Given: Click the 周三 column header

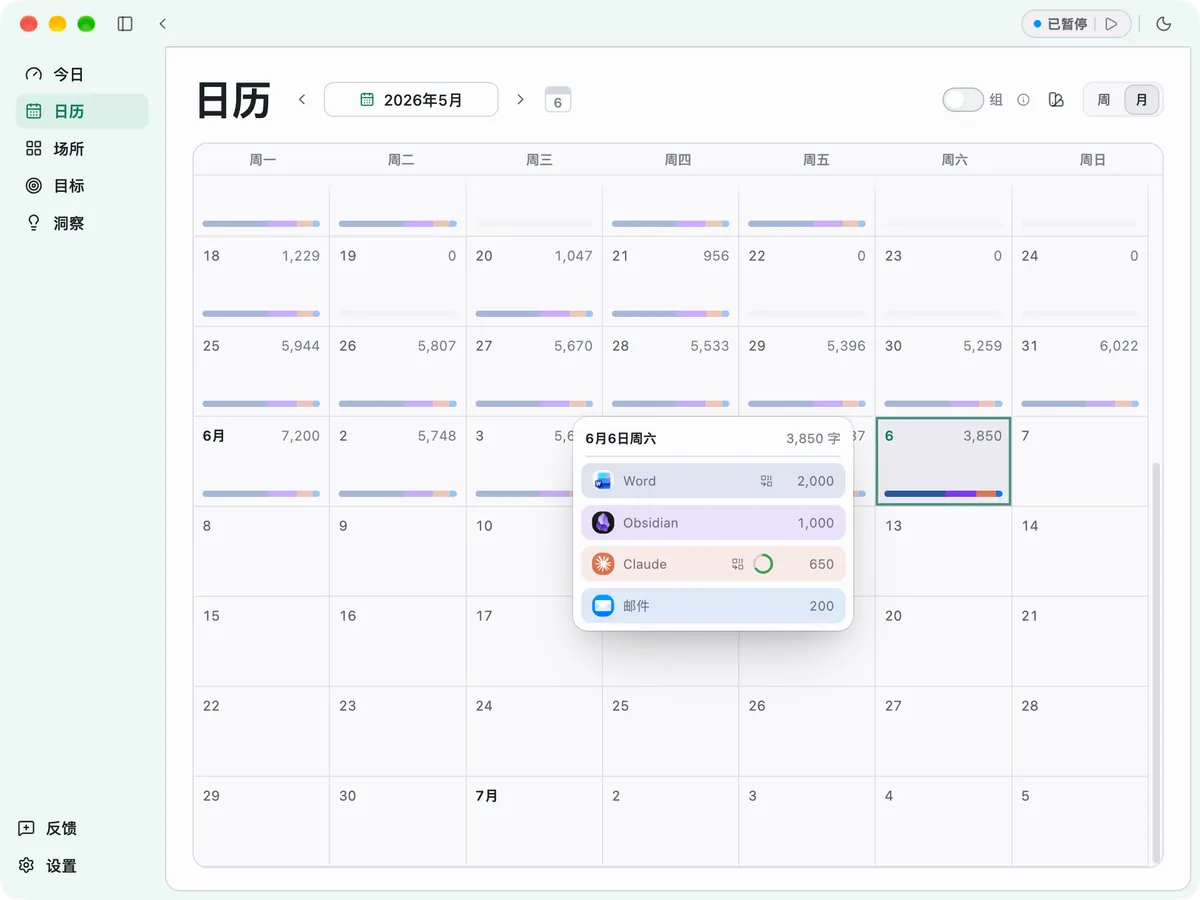Looking at the screenshot, I should pos(539,160).
